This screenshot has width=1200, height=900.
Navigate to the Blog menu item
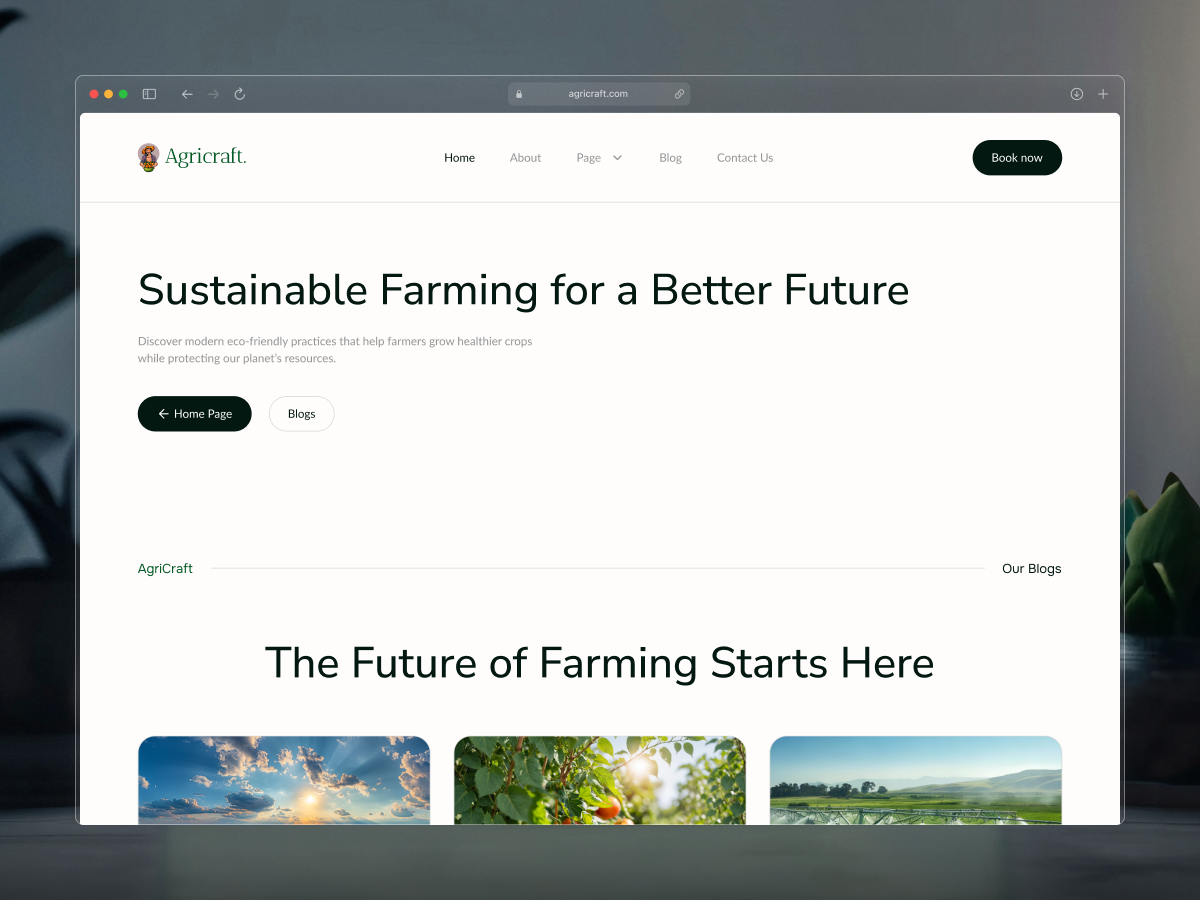coord(670,157)
